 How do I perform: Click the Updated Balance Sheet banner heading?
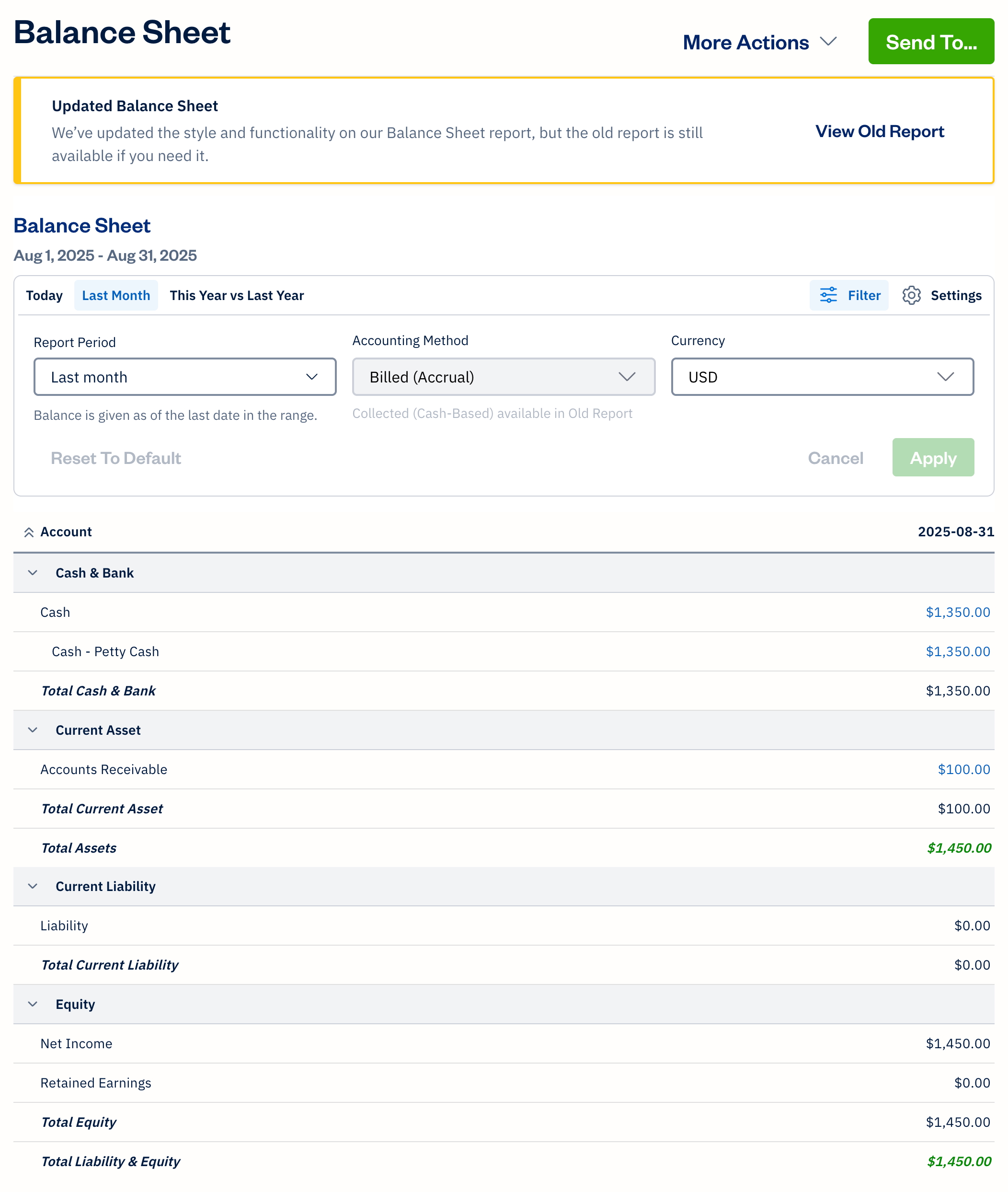point(135,106)
